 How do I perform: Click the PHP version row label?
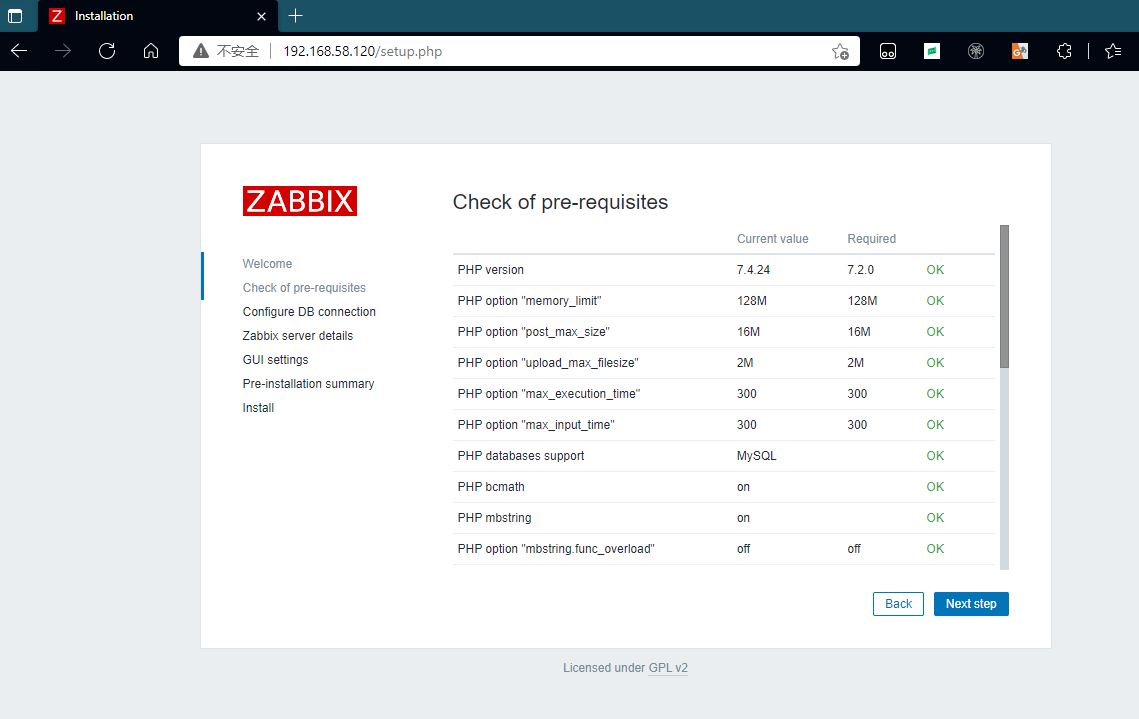coord(490,269)
